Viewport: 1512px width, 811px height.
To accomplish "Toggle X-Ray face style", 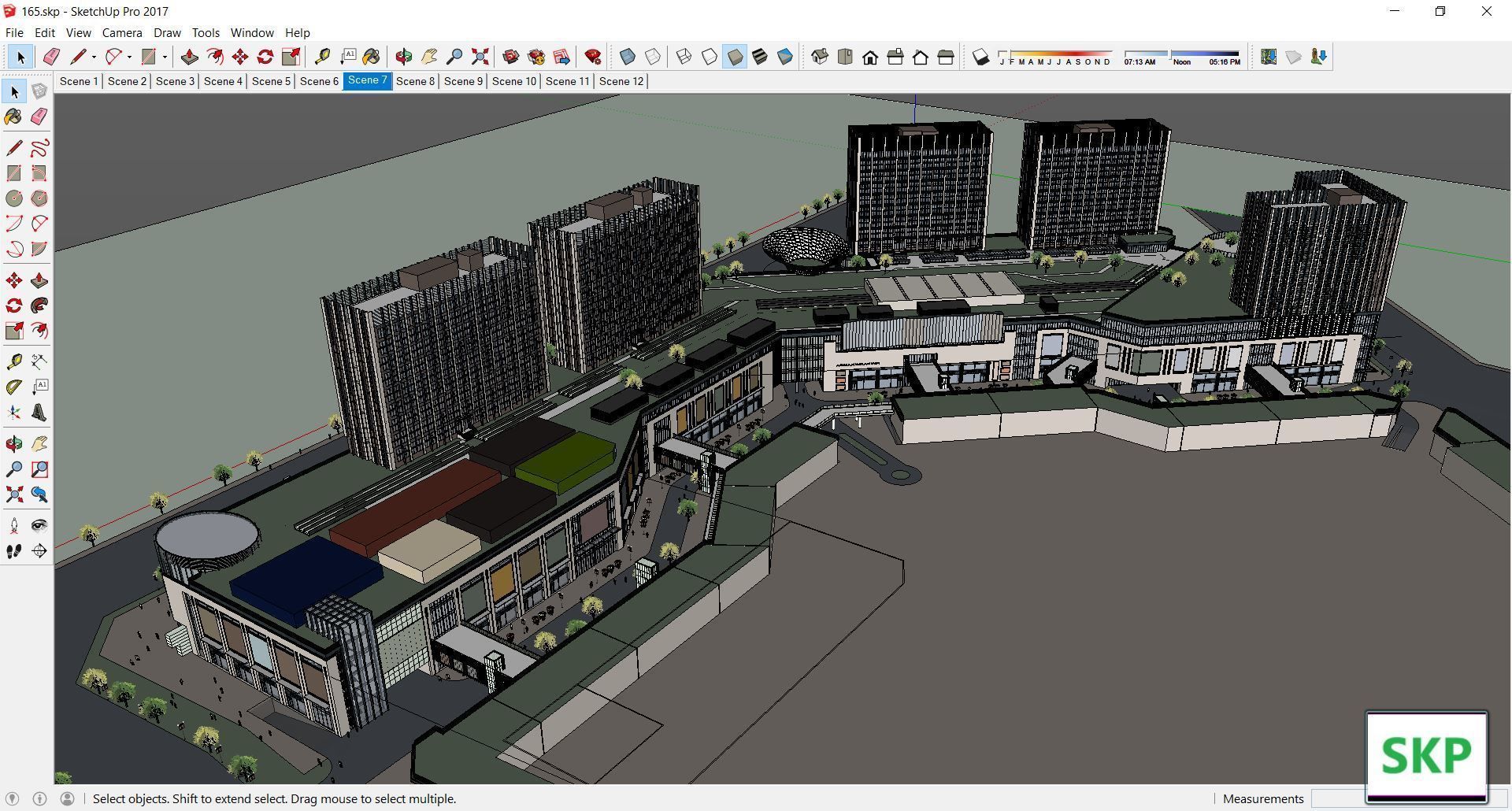I will point(628,57).
